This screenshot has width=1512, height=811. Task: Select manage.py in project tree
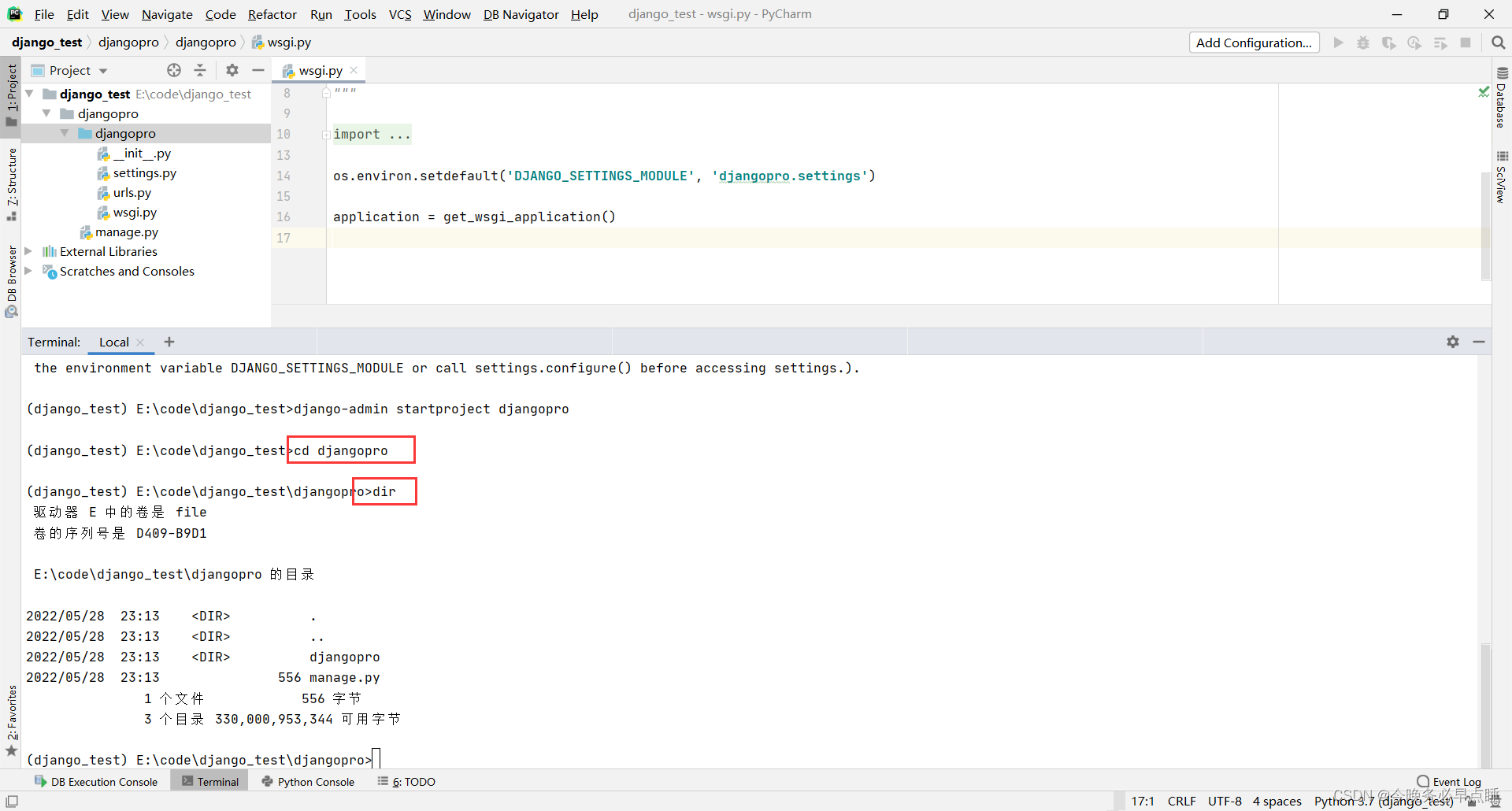(126, 231)
